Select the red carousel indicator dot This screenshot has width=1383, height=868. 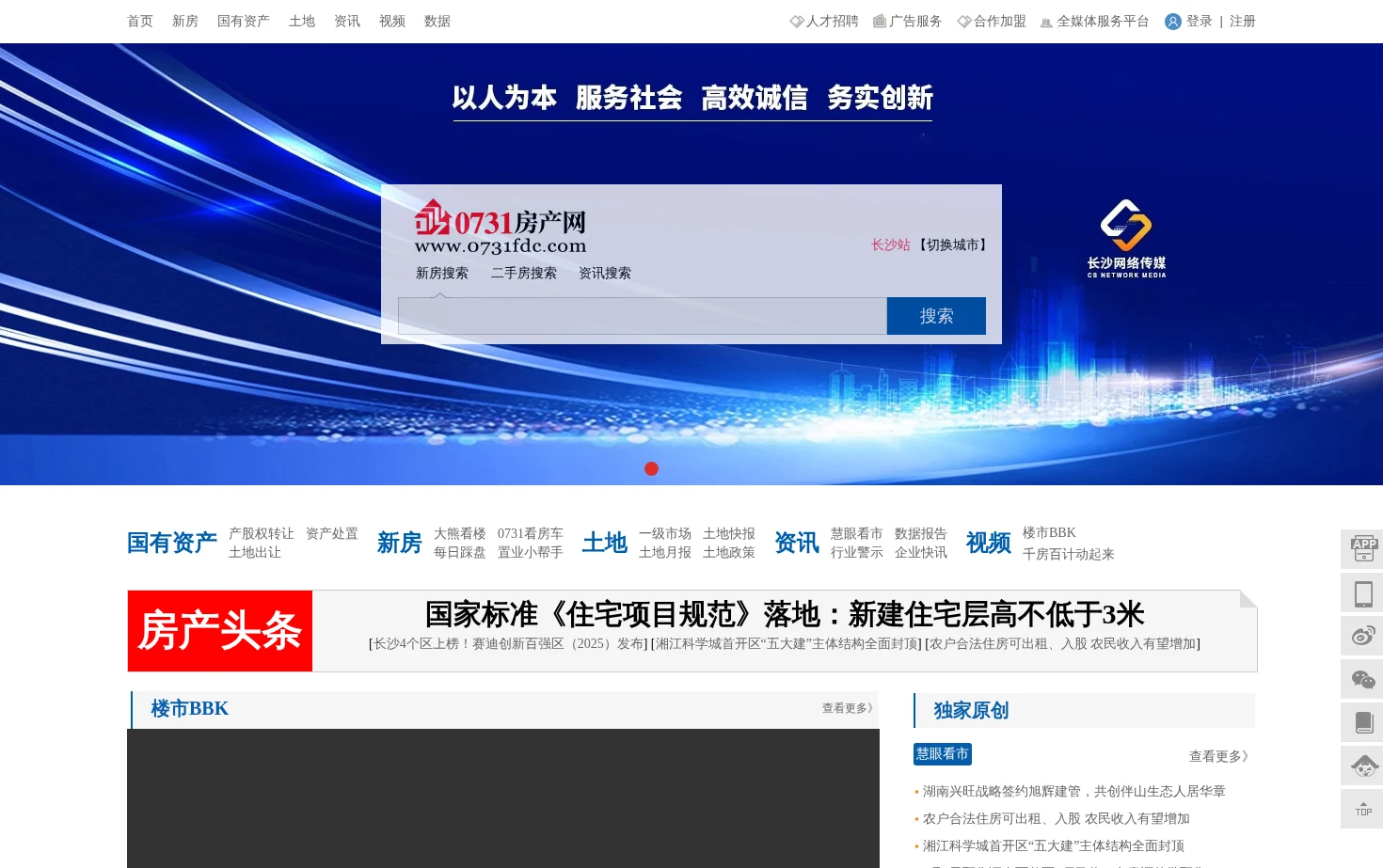pos(651,468)
